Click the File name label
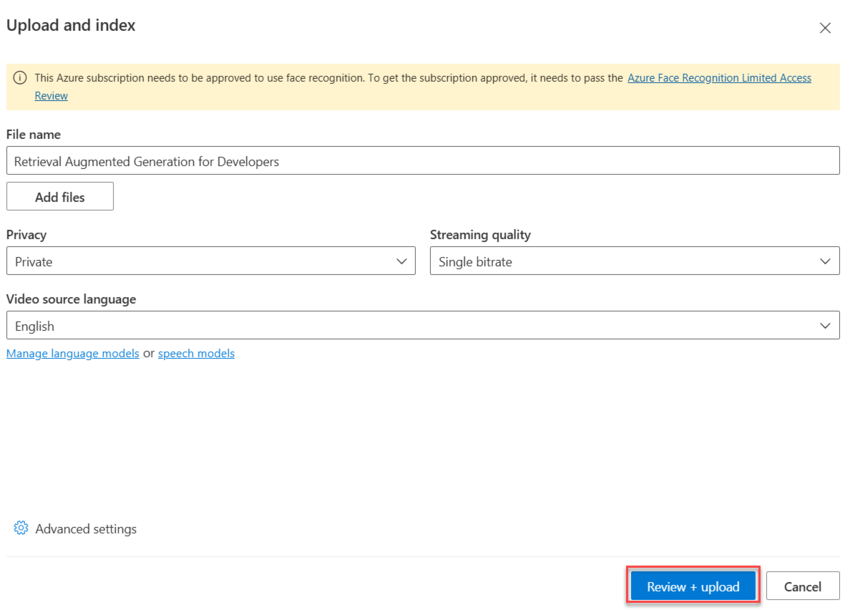Image resolution: width=850 pixels, height=610 pixels. pyautogui.click(x=34, y=134)
